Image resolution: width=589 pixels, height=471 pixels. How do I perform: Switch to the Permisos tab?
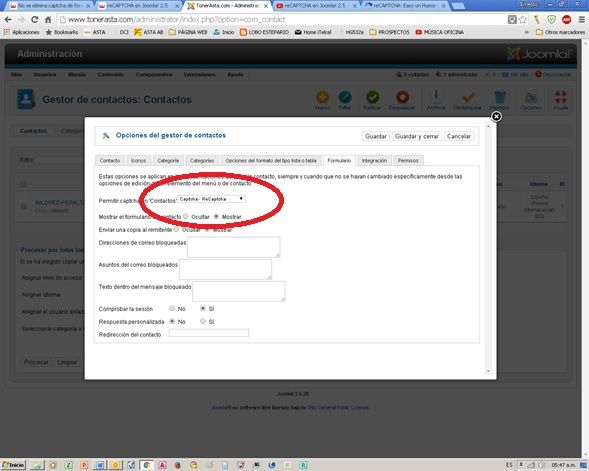point(408,160)
